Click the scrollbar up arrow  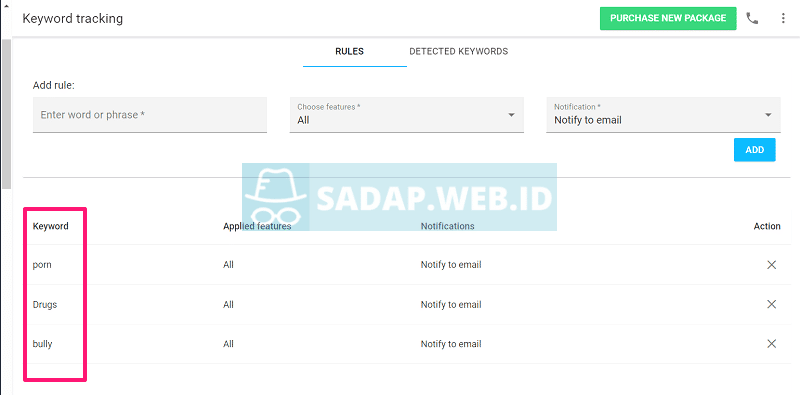[6, 5]
